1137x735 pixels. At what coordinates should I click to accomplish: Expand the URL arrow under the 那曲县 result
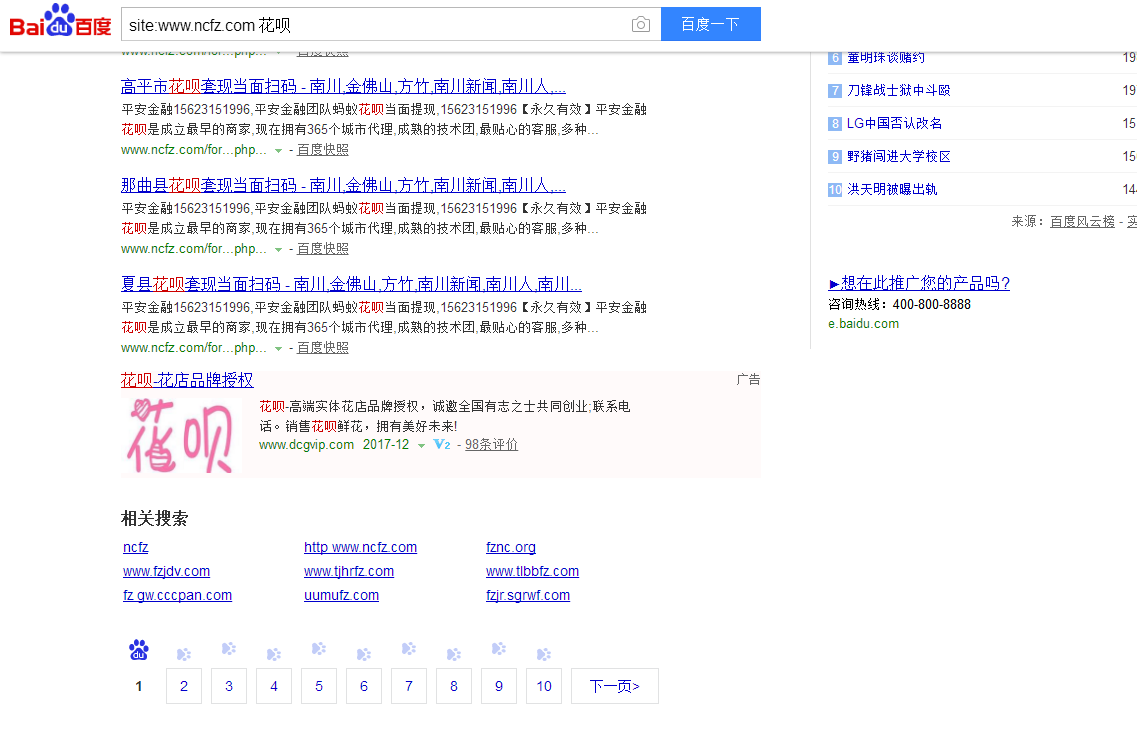coord(278,249)
